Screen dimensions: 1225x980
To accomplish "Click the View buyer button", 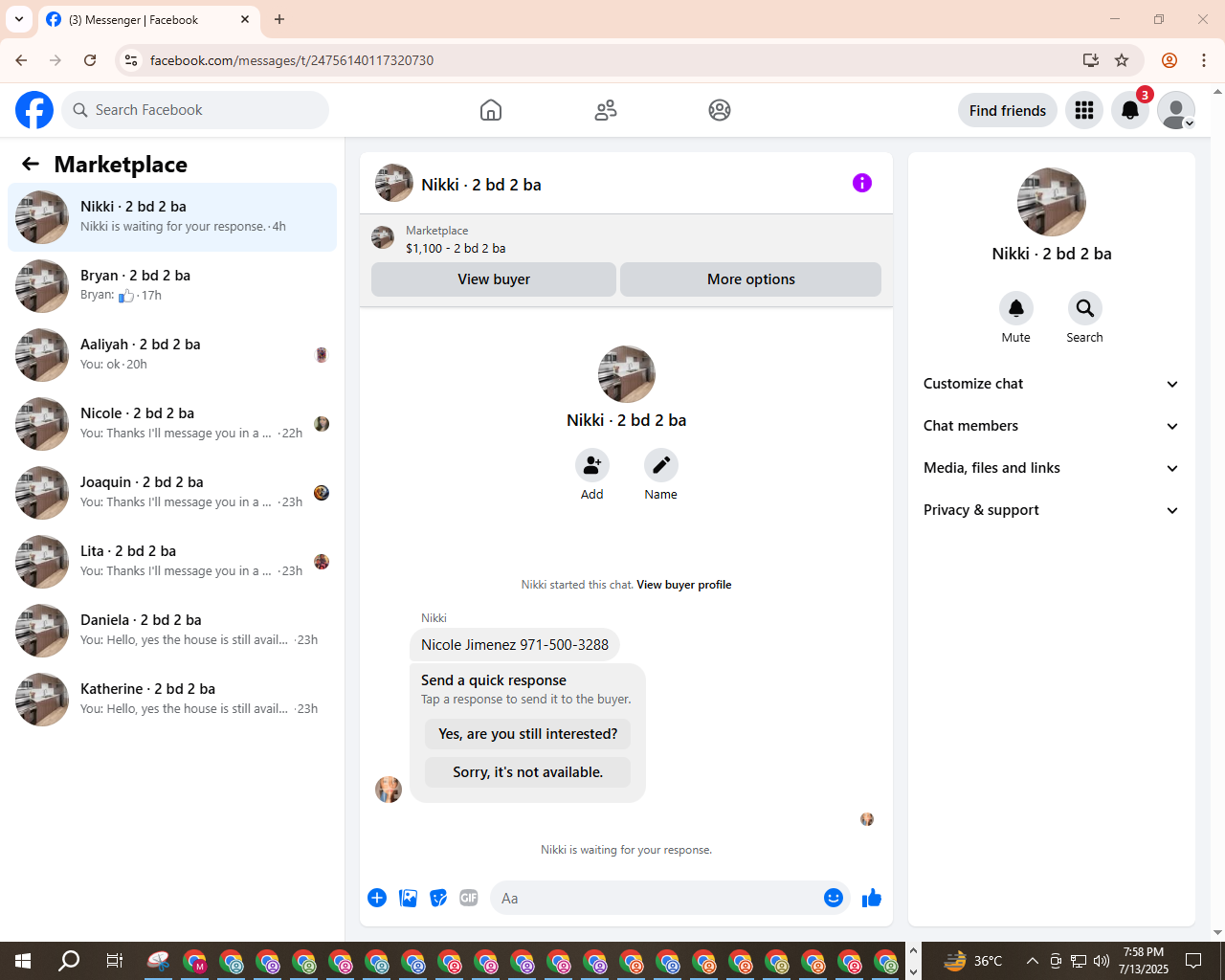I will [494, 279].
